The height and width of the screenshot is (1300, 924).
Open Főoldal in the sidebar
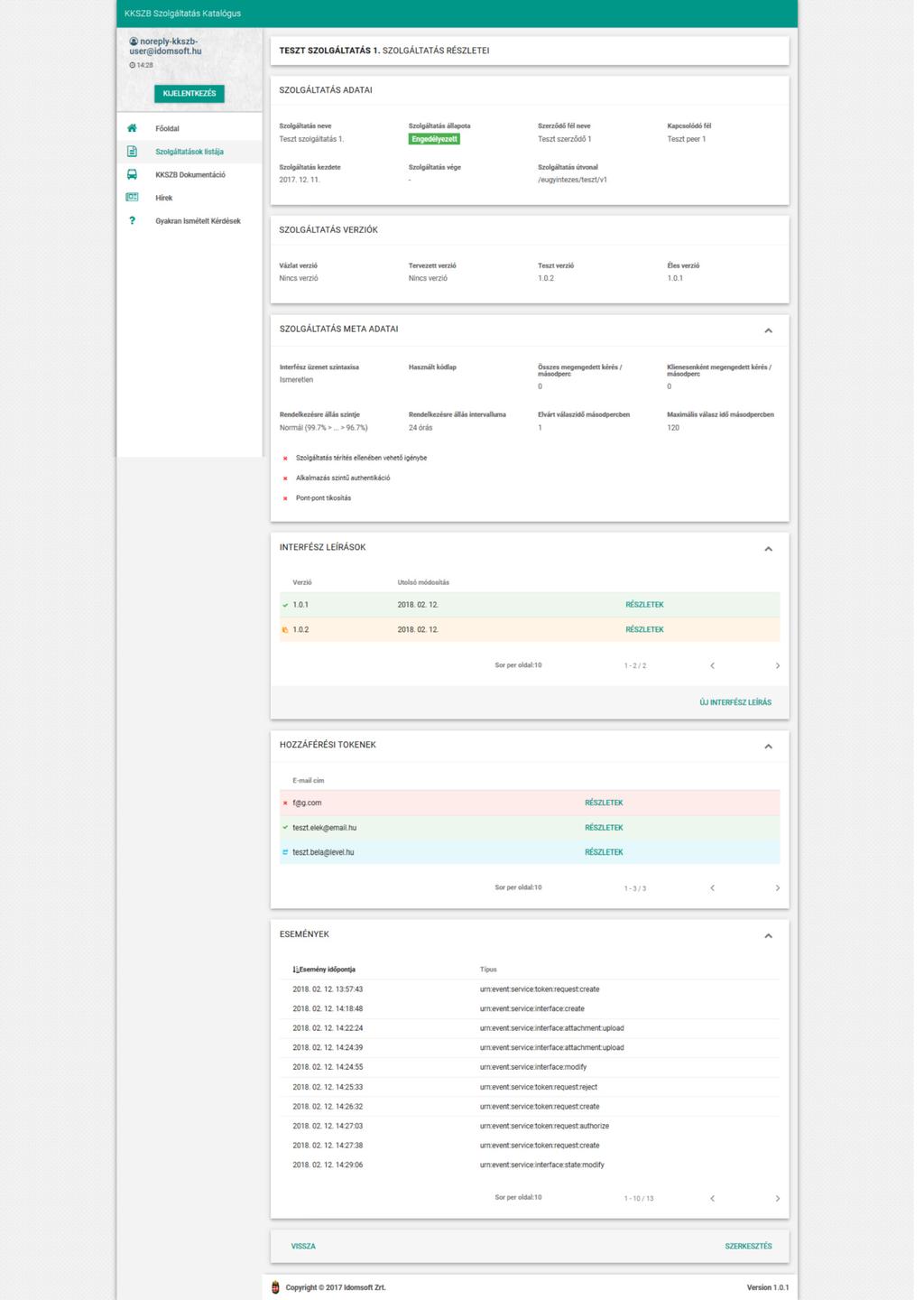tap(189, 128)
